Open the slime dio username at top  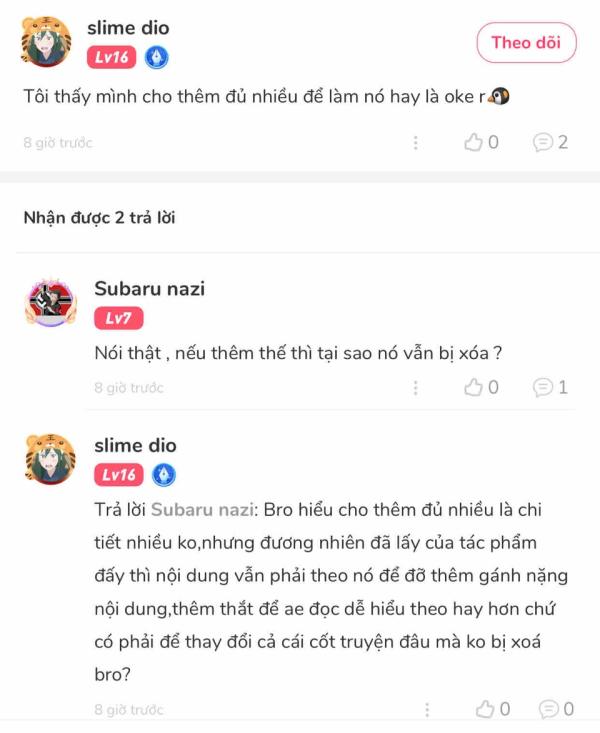[x=128, y=28]
